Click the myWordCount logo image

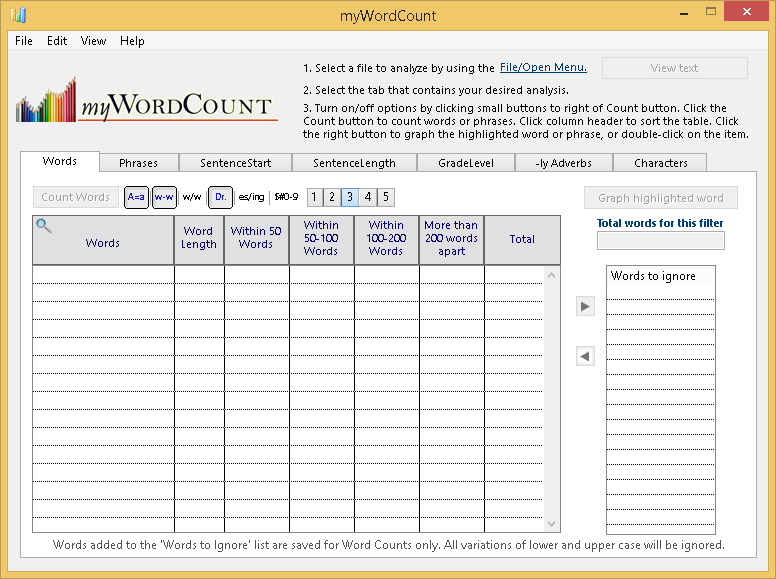[x=146, y=100]
